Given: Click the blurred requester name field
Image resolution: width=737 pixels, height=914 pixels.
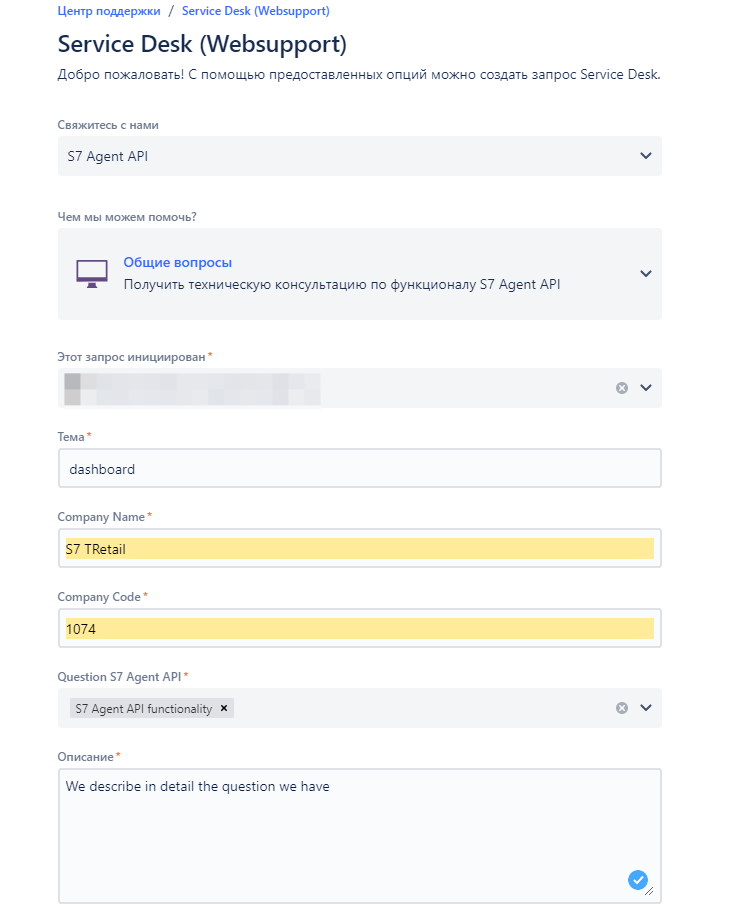Looking at the screenshot, I should coord(192,389).
